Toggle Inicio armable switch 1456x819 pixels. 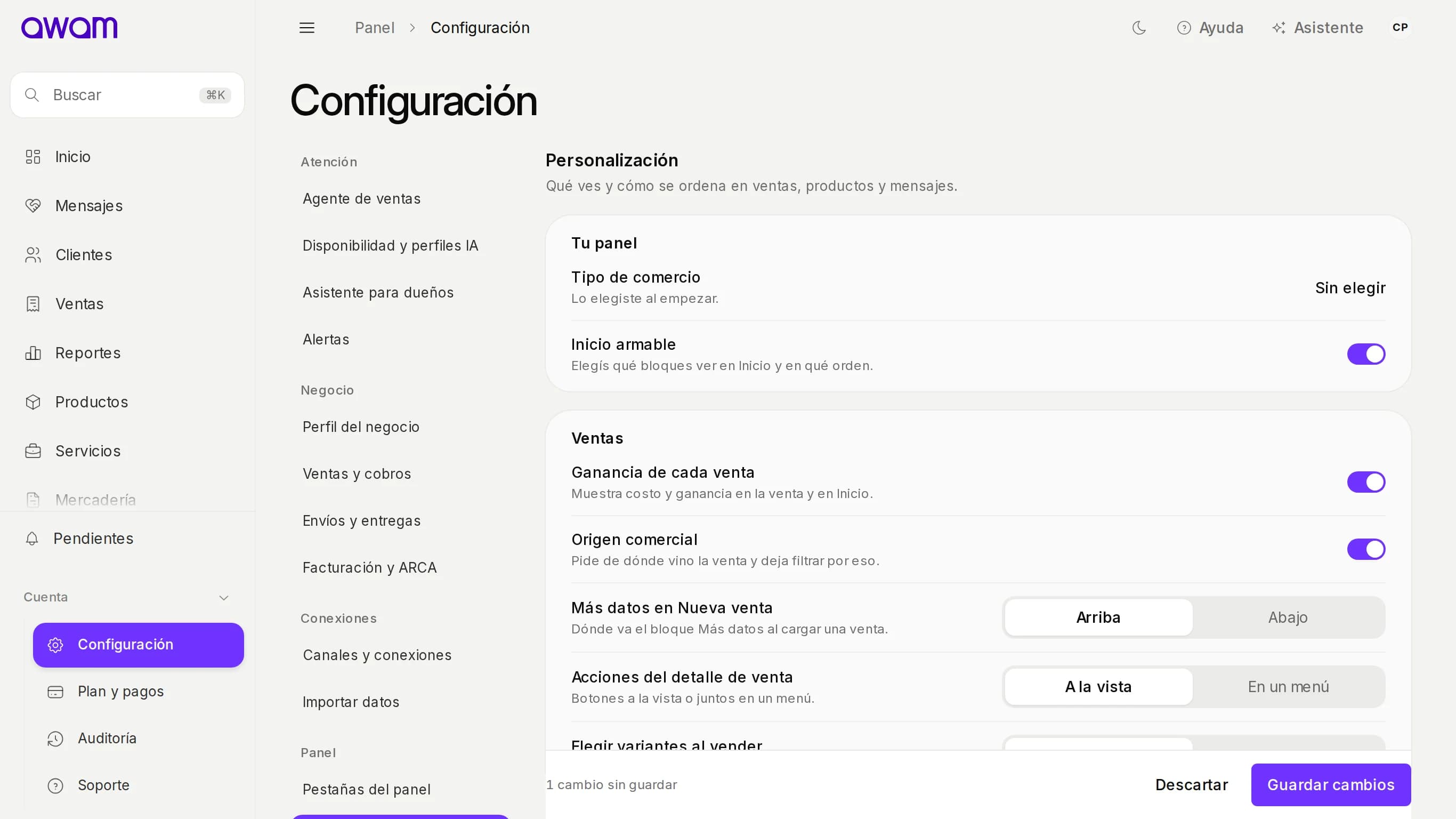click(1365, 354)
